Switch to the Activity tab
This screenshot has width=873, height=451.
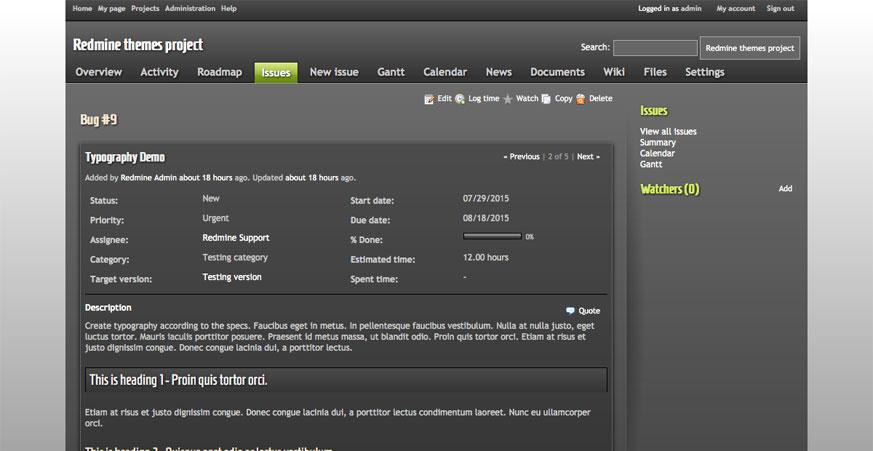tap(159, 72)
